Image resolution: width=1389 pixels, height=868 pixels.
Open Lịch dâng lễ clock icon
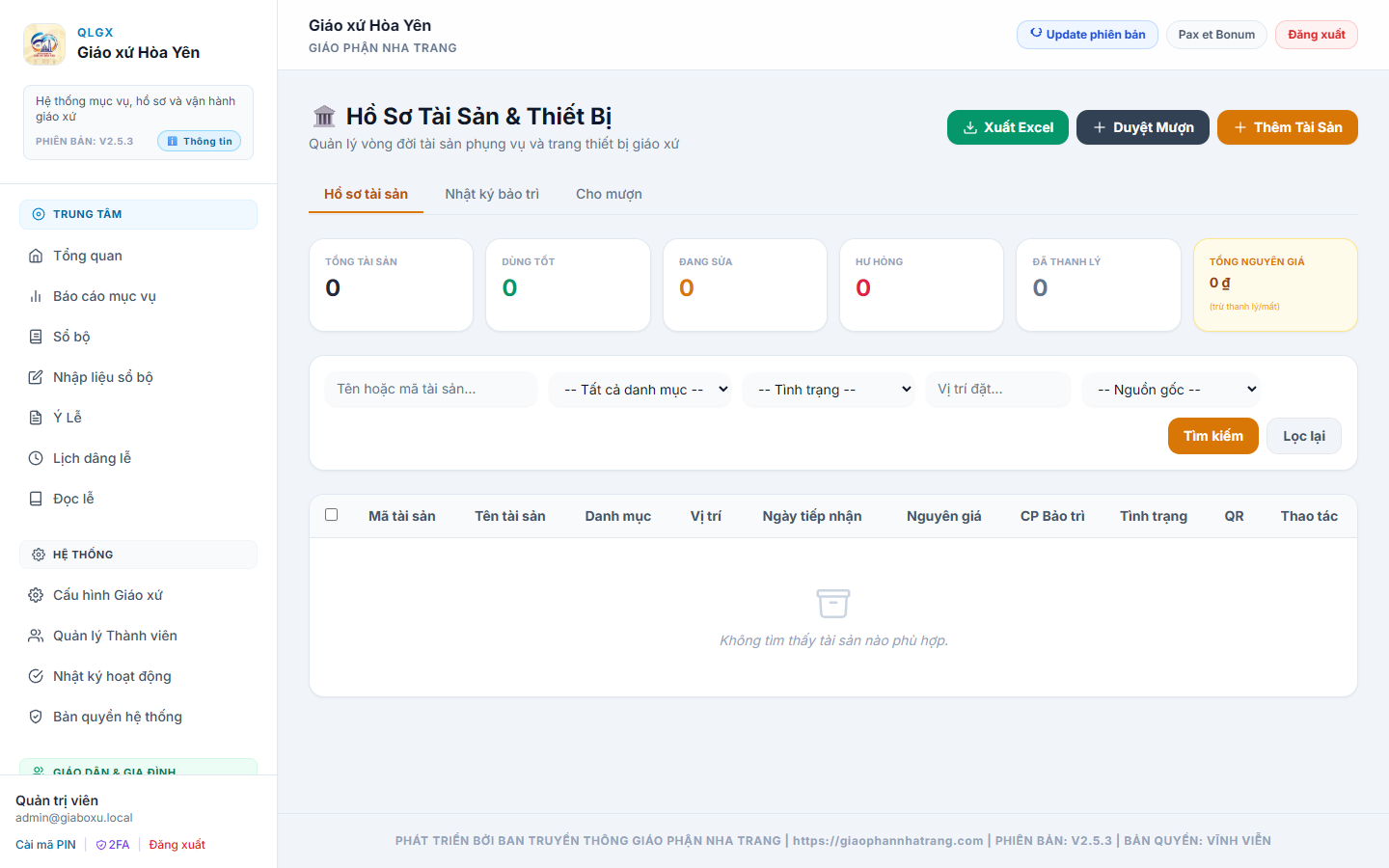pos(36,458)
